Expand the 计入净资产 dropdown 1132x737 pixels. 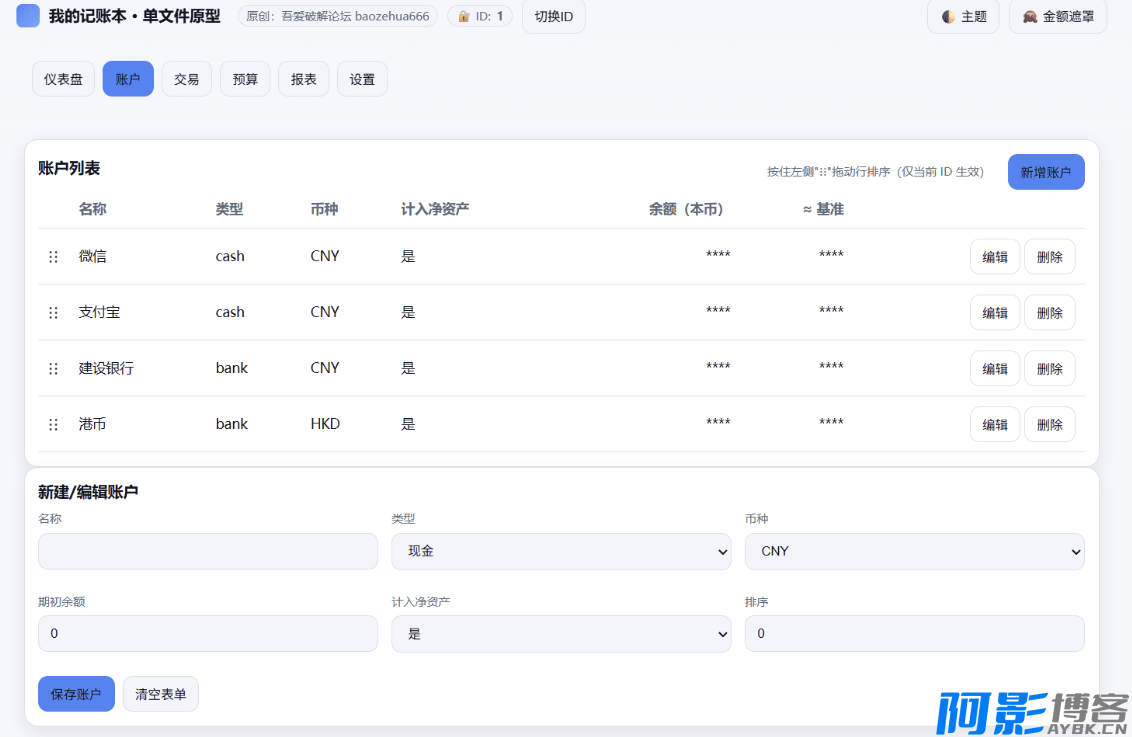pos(560,634)
